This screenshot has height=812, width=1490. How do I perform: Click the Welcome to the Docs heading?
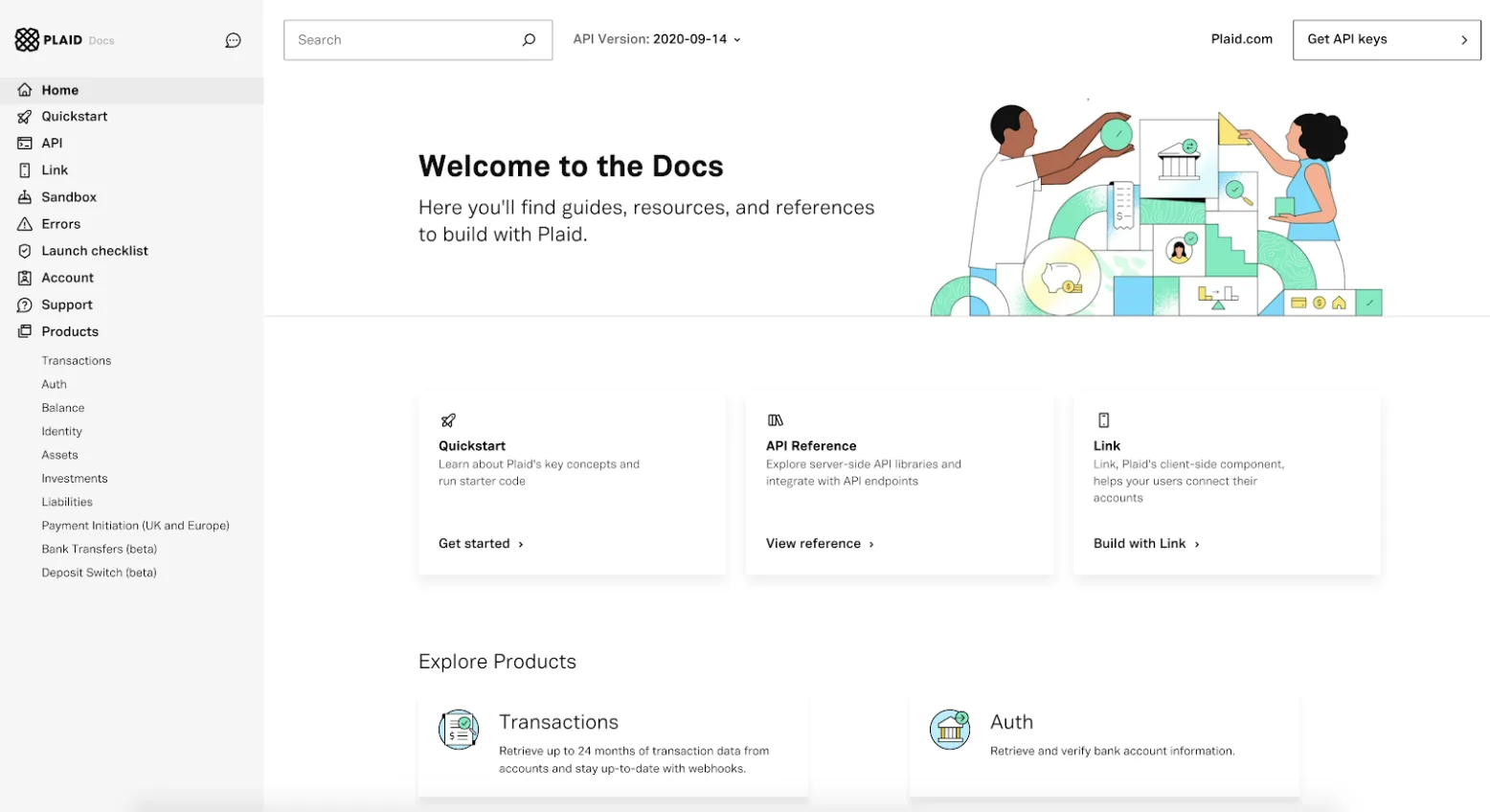pos(571,166)
